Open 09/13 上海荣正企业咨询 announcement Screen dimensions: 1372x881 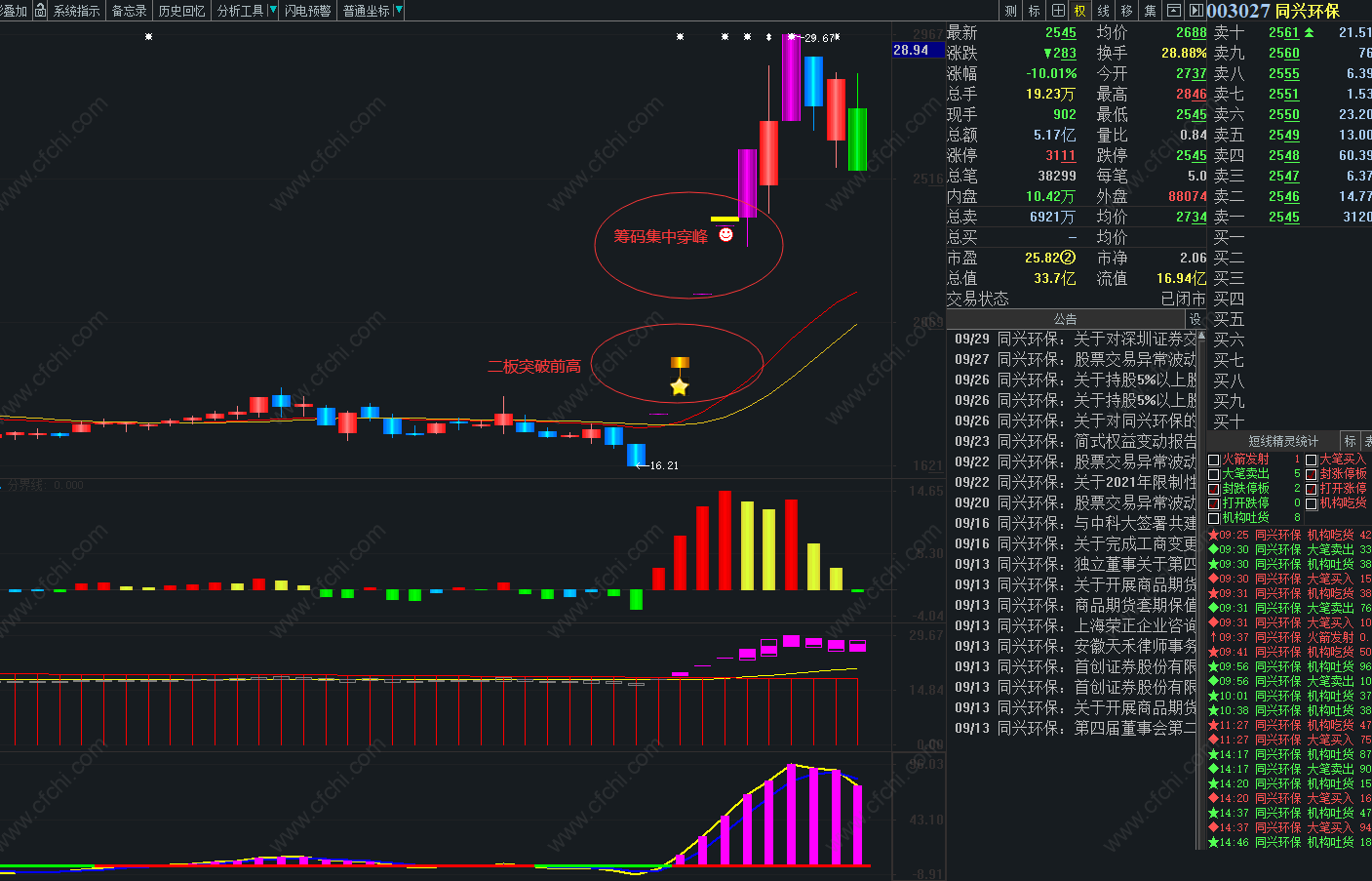click(1076, 625)
